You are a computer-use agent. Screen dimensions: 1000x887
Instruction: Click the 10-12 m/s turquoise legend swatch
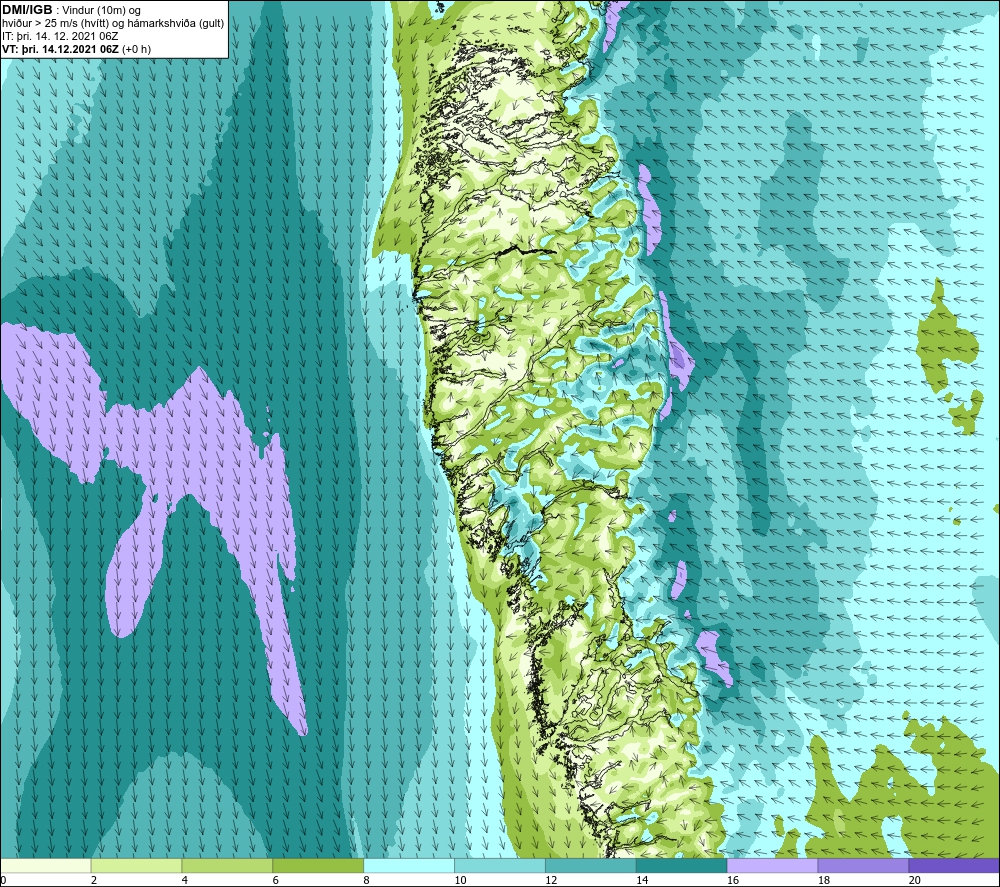pos(500,865)
